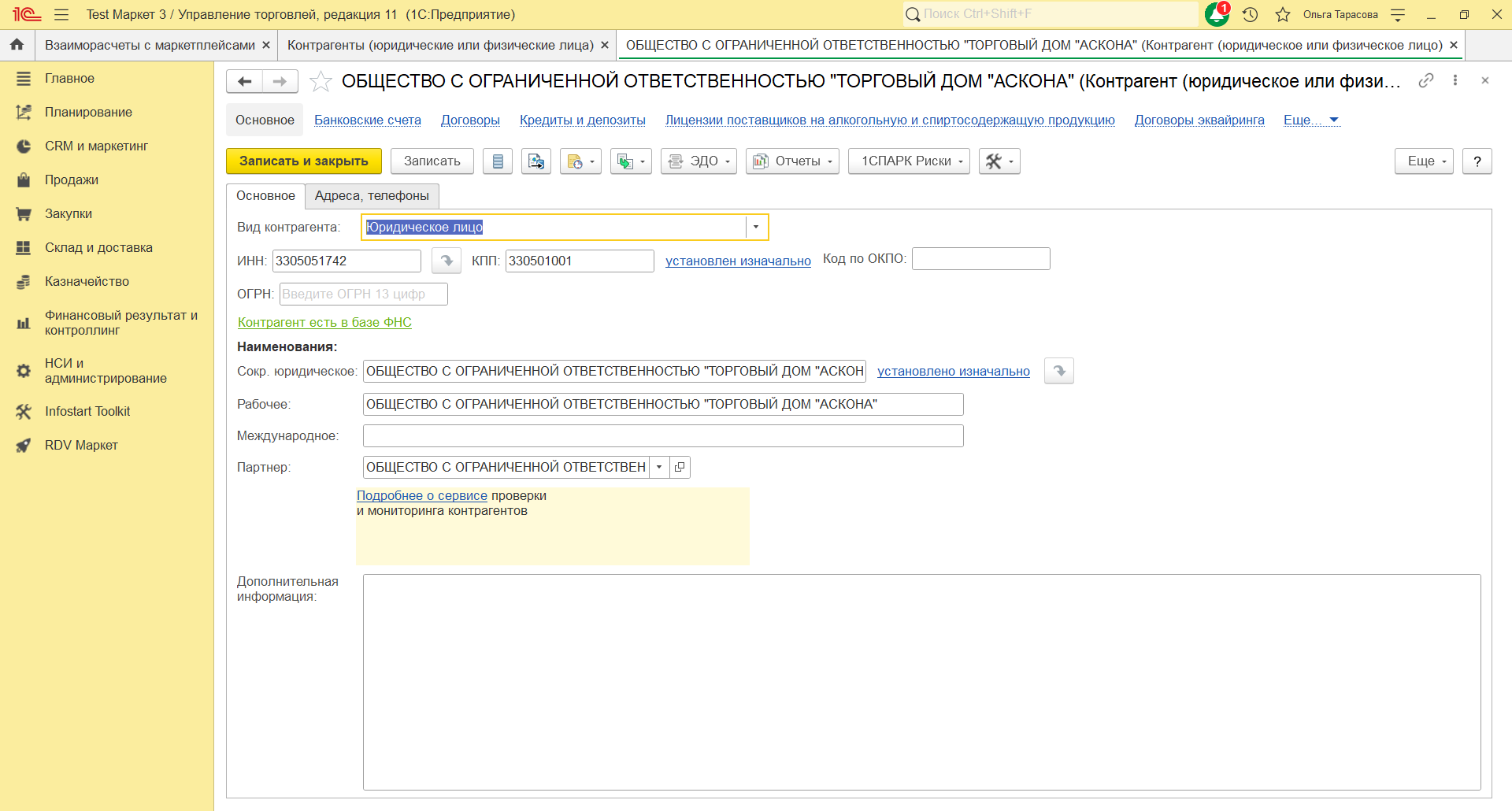Open the Банковские счета link
Image resolution: width=1512 pixels, height=811 pixels.
[x=367, y=120]
